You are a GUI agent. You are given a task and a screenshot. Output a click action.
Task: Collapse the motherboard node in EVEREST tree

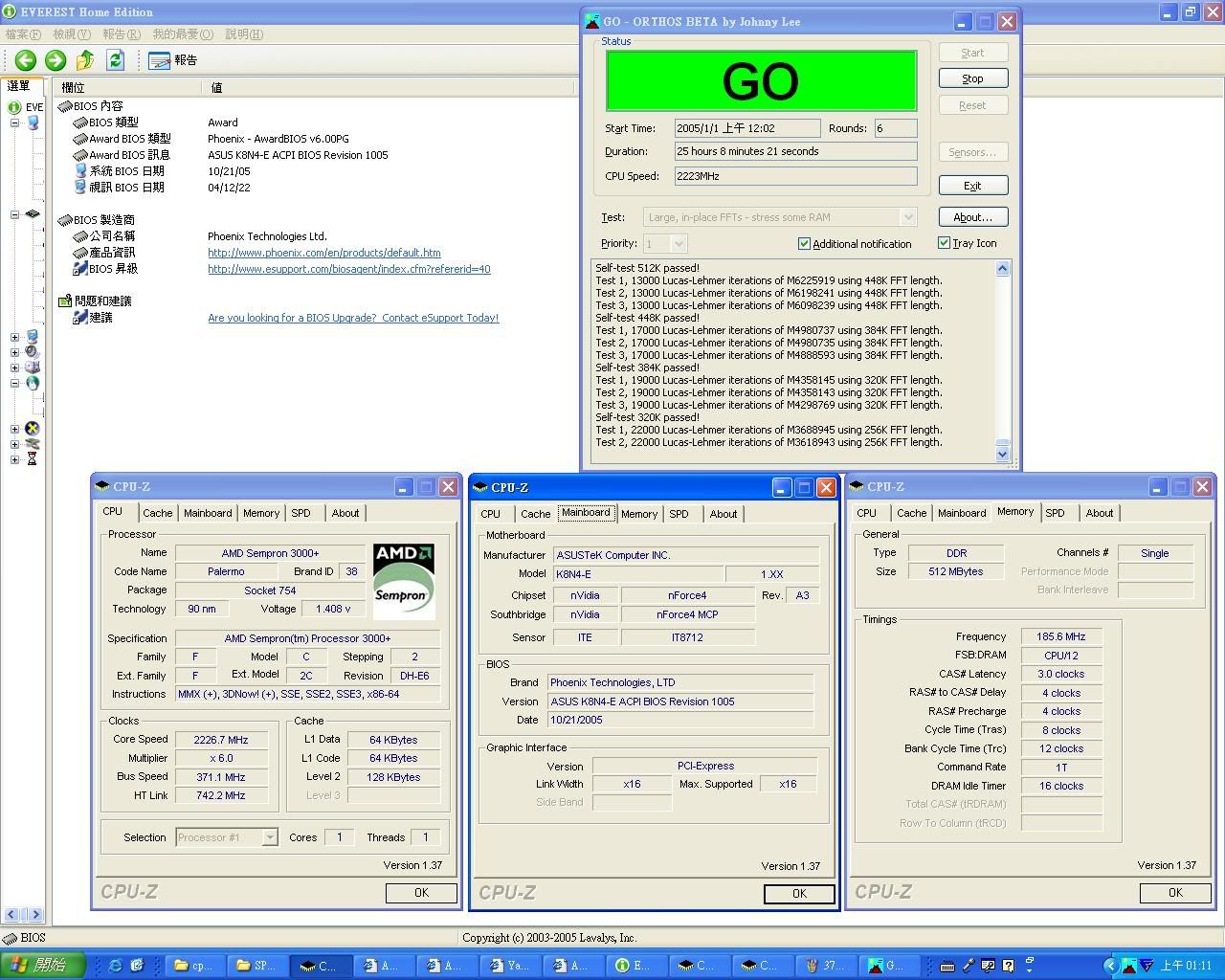point(14,214)
